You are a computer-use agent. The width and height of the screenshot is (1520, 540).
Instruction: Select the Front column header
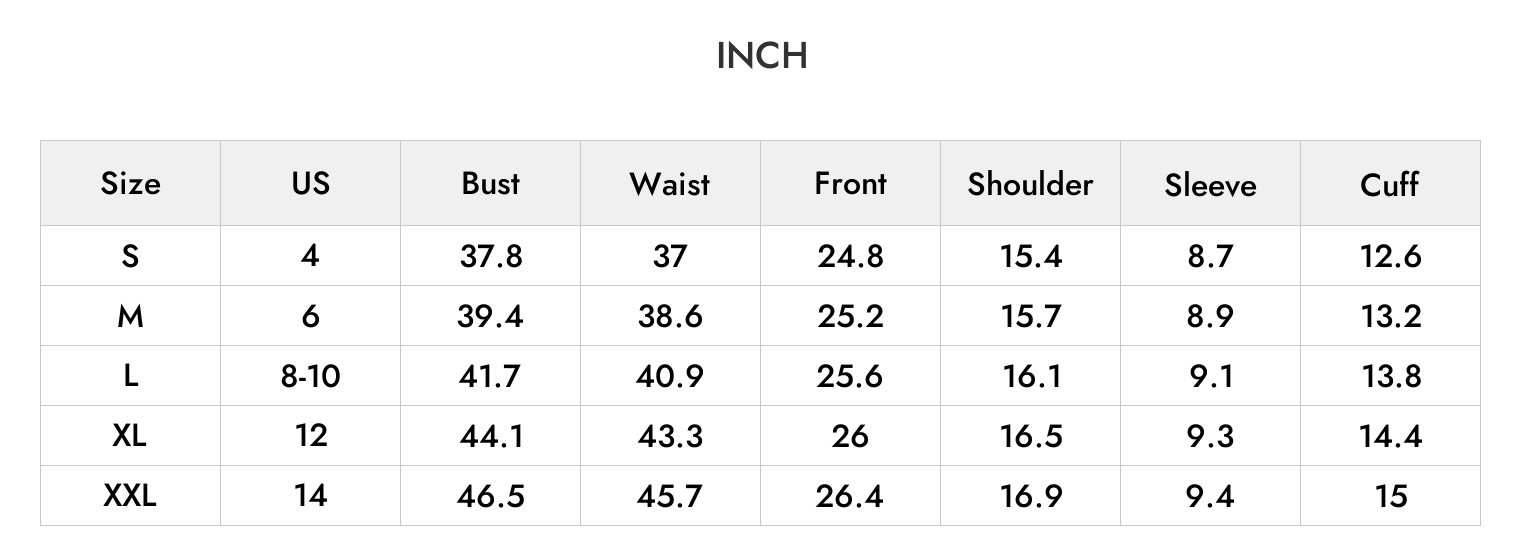pos(850,184)
